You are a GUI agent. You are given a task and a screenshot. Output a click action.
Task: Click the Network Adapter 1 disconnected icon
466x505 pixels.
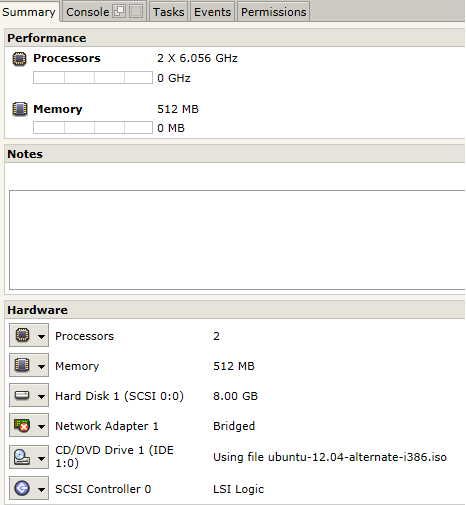[x=22, y=425]
